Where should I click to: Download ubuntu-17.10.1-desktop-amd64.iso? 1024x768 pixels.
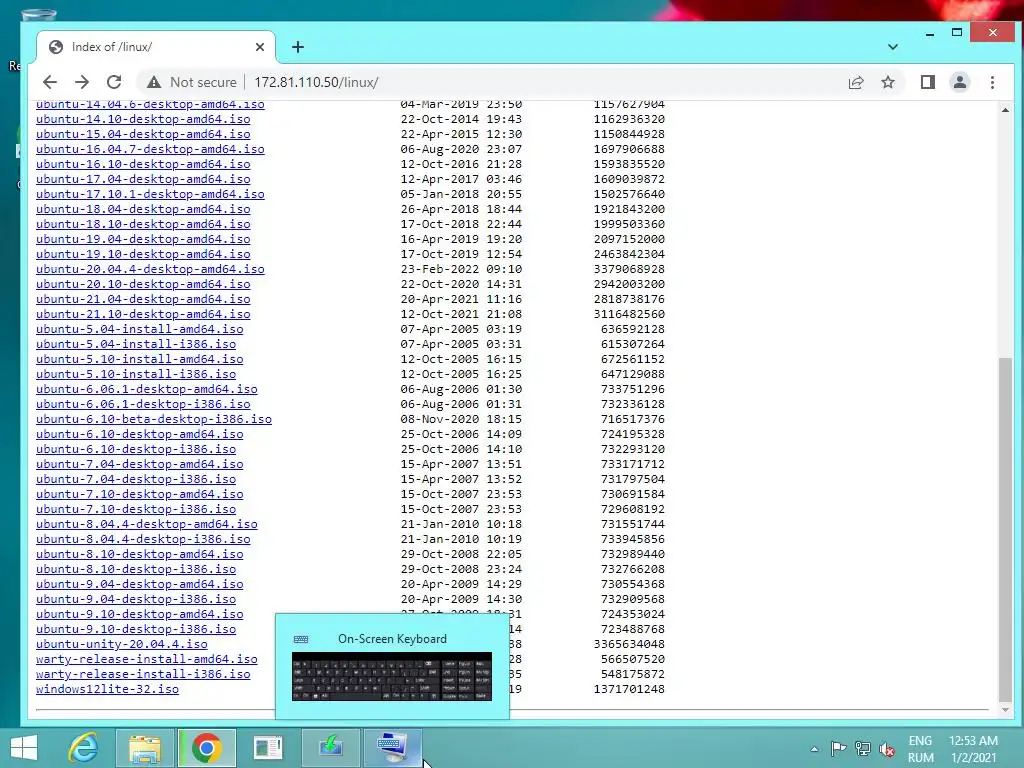[150, 195]
